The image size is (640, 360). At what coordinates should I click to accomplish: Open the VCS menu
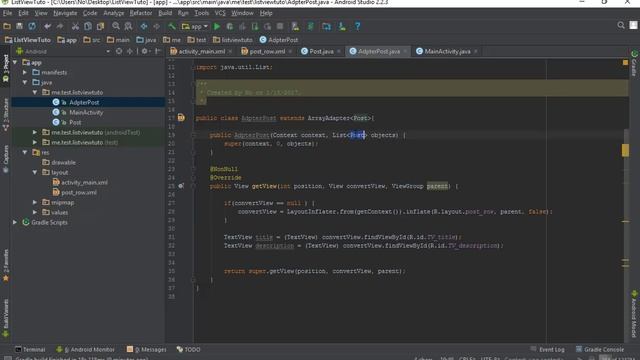[x=220, y=13]
